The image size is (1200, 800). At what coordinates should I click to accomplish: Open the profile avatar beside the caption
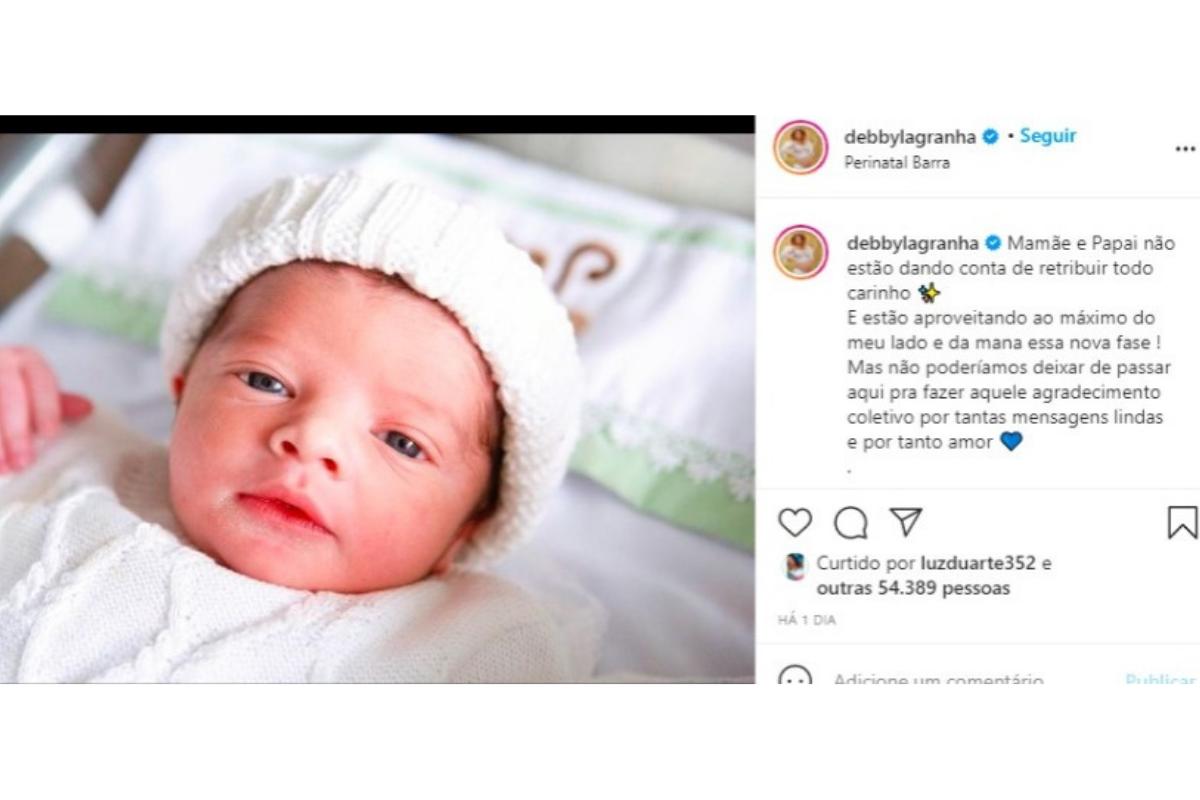point(800,252)
